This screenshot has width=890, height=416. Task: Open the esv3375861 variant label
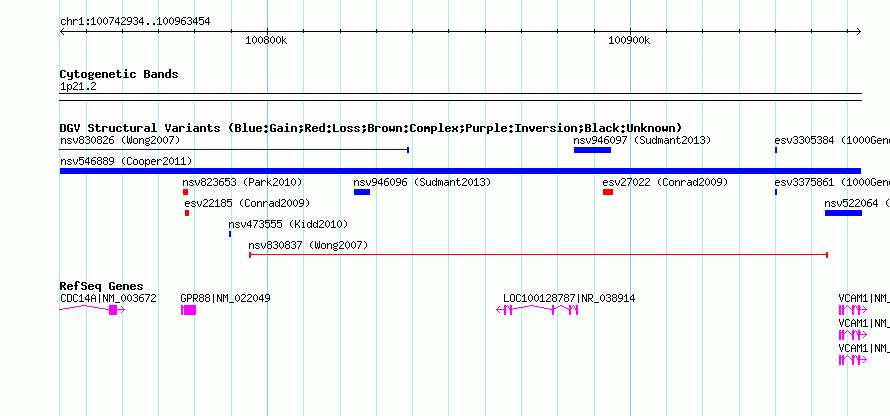pos(832,182)
